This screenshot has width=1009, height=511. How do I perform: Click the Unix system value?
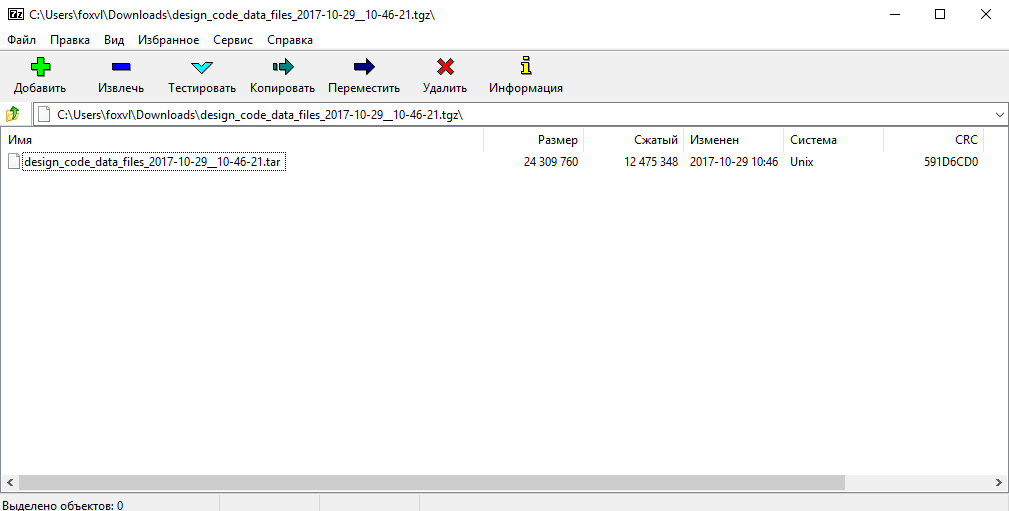802,162
